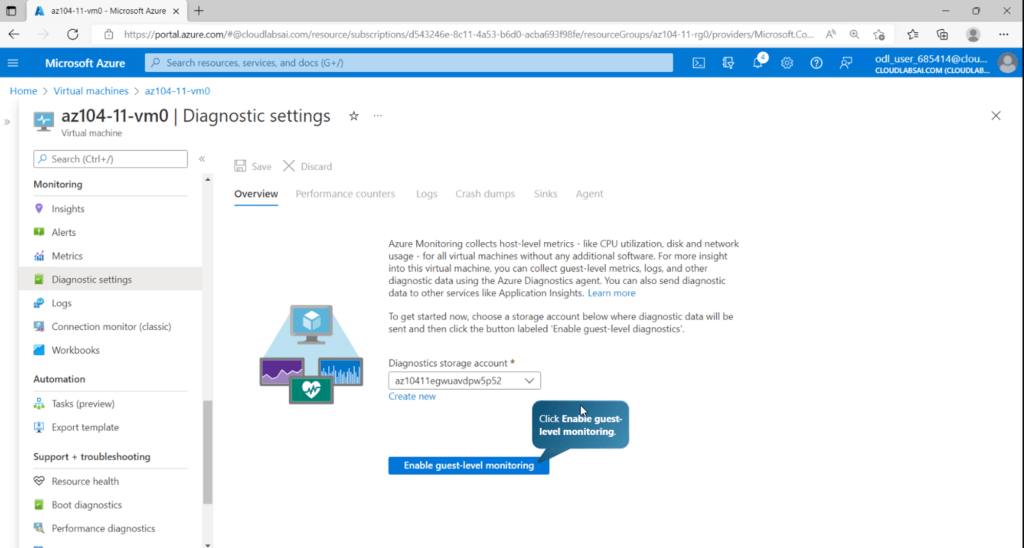Click the Learn more link
Image resolution: width=1024 pixels, height=548 pixels.
611,293
